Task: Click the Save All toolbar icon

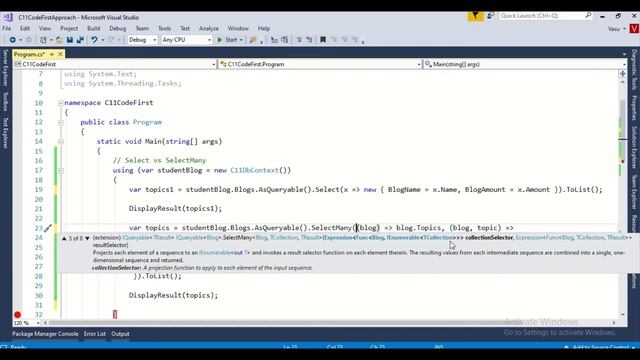Action: pyautogui.click(x=80, y=40)
